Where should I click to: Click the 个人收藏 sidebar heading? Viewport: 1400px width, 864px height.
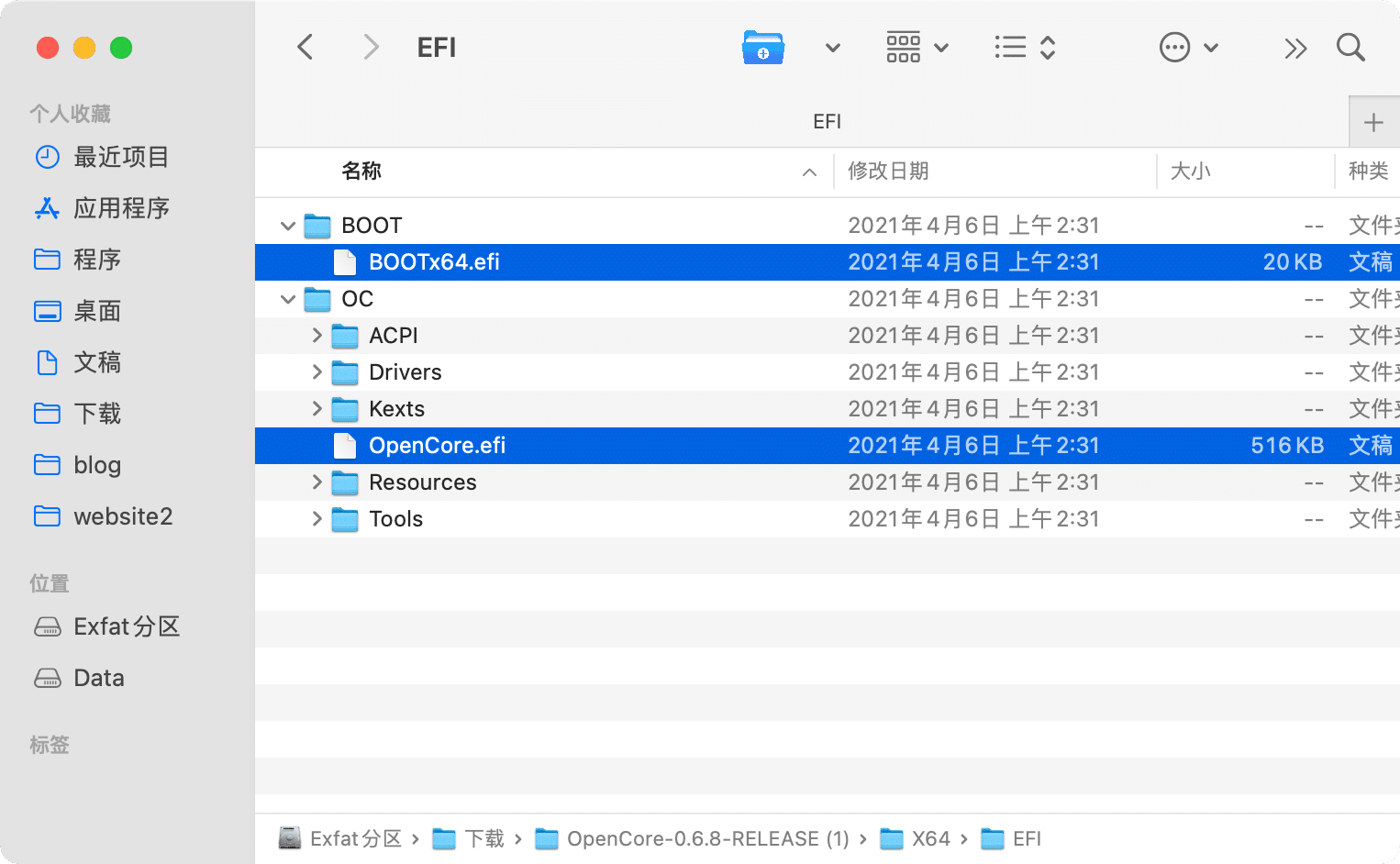tap(70, 114)
